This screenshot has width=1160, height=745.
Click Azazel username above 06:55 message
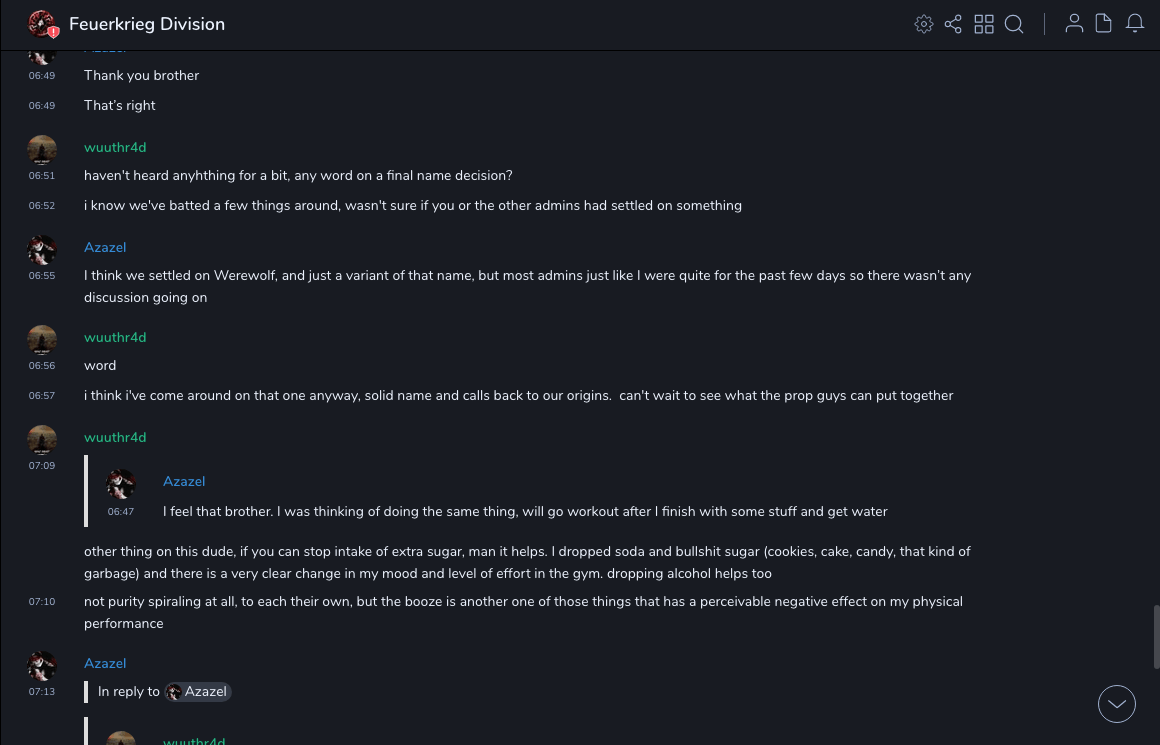pyautogui.click(x=105, y=247)
